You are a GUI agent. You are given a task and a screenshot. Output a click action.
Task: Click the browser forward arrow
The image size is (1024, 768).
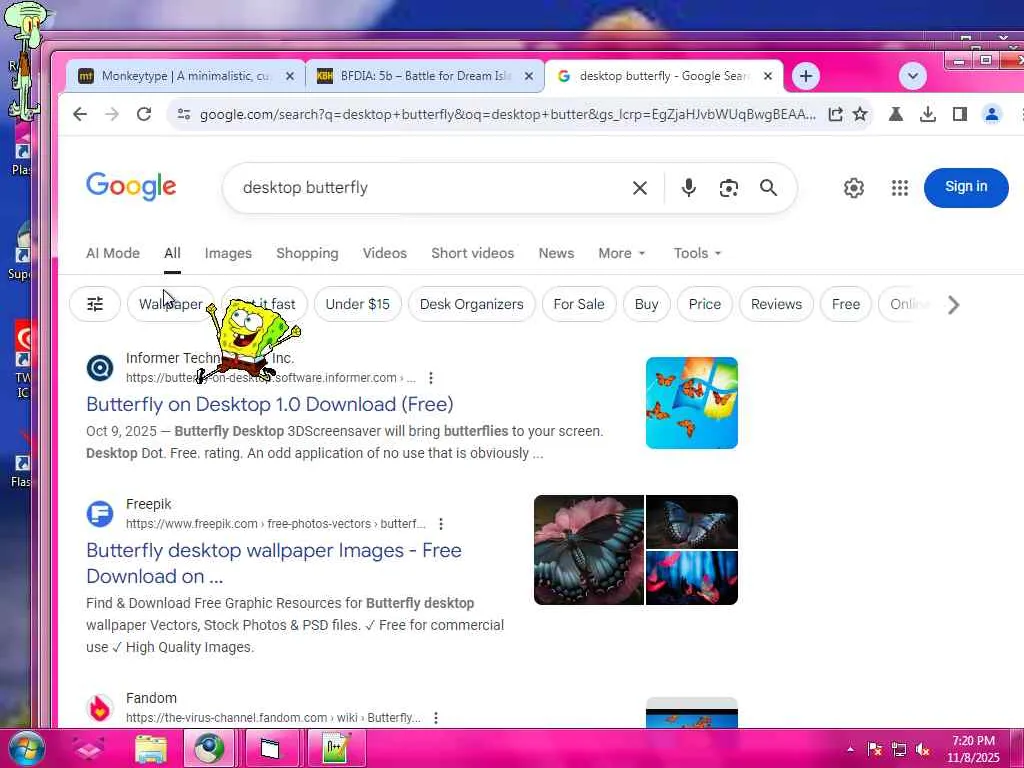[x=112, y=114]
